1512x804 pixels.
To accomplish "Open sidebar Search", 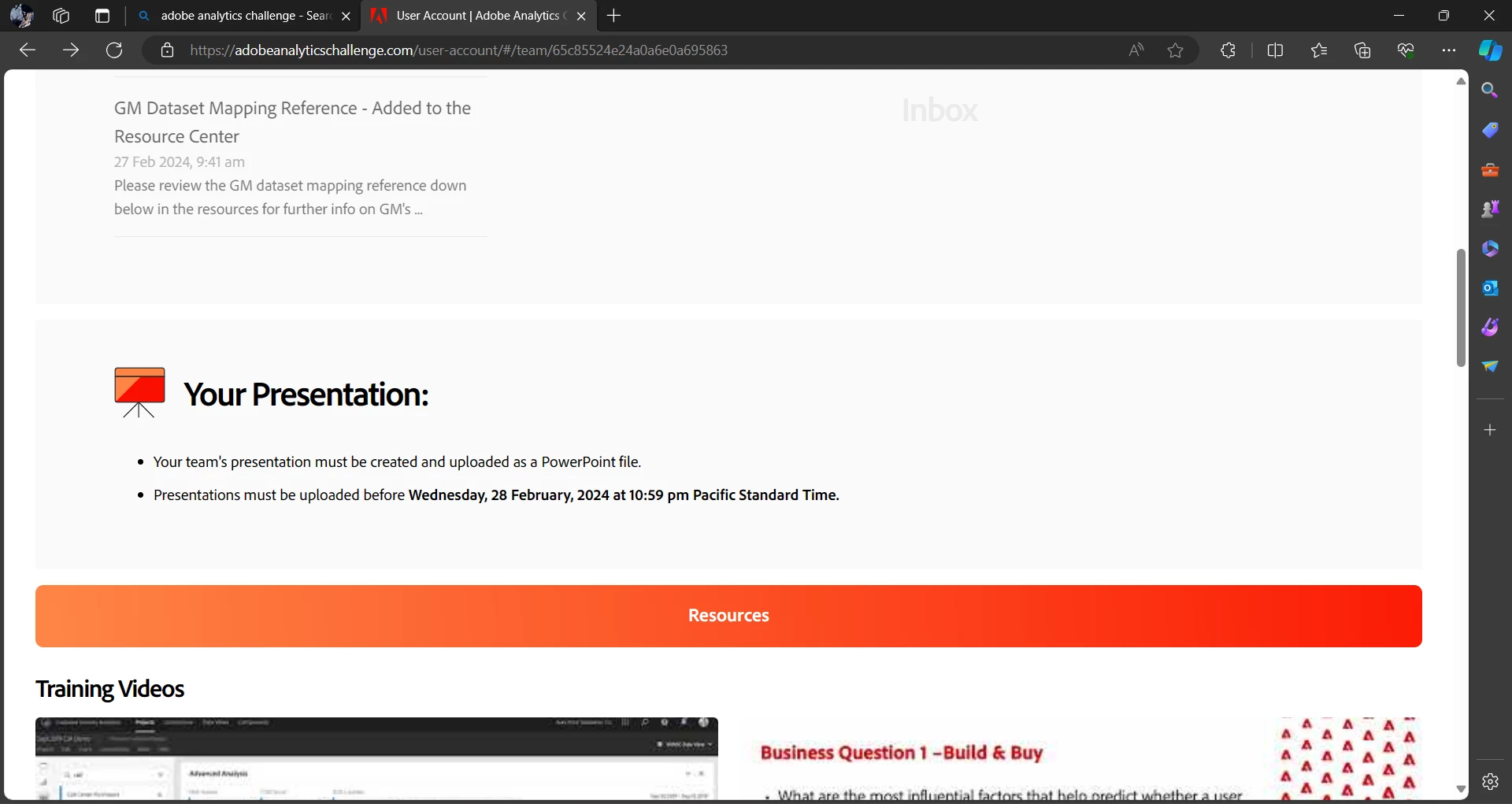I will (1490, 91).
